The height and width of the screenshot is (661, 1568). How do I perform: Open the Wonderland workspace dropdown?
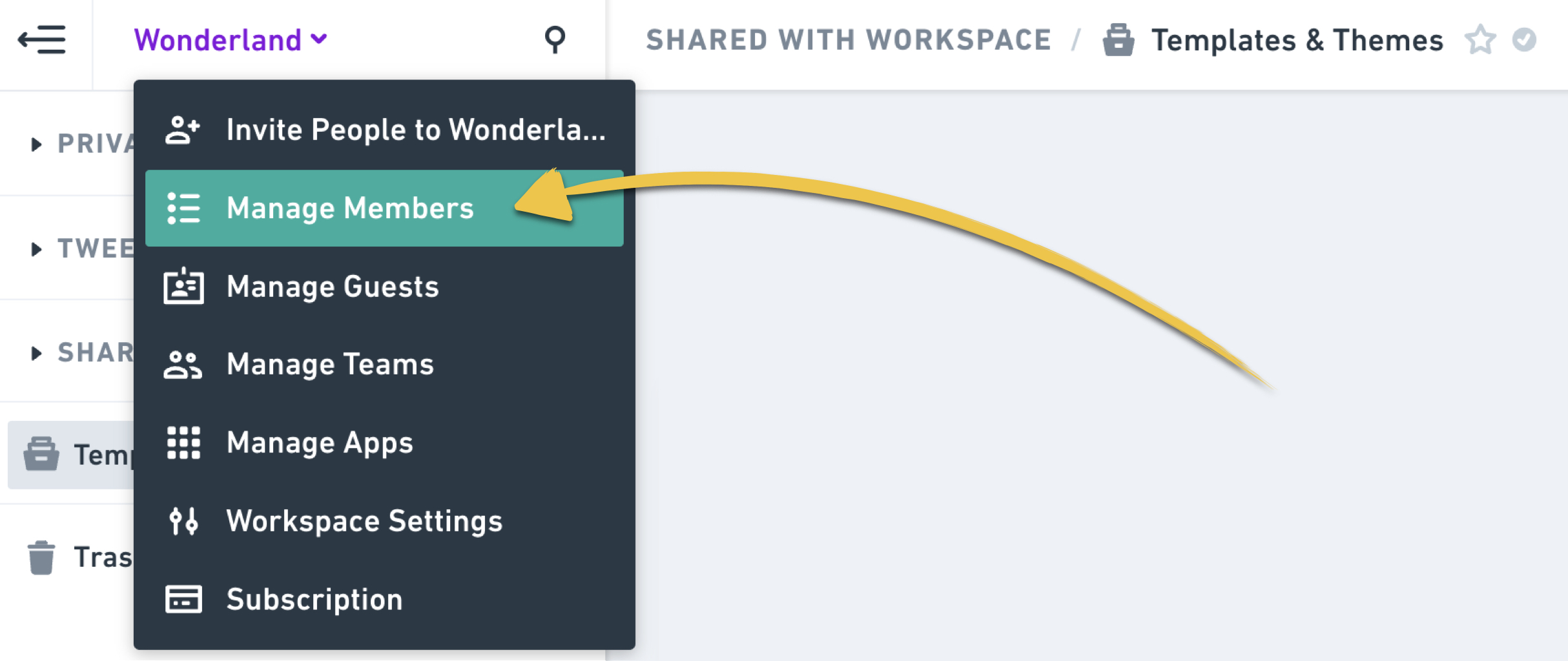coord(229,39)
